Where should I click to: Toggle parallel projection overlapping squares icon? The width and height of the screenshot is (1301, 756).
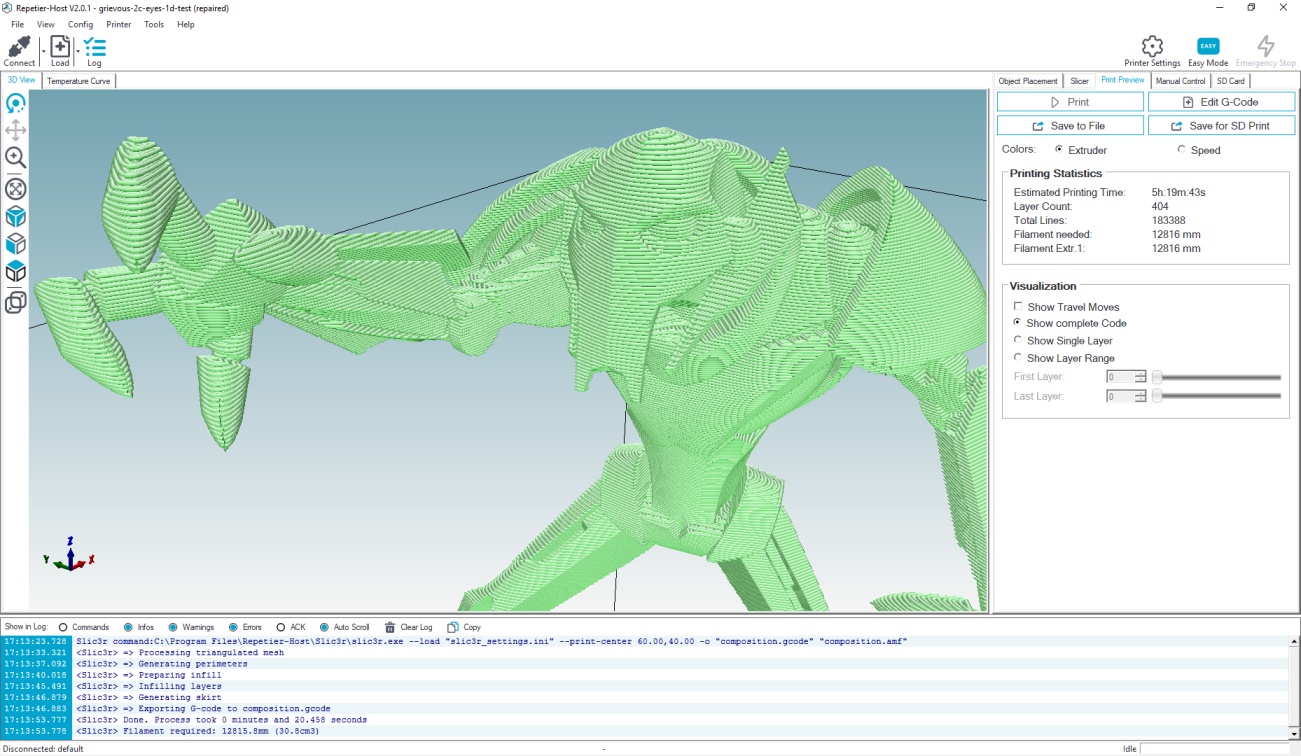point(16,302)
